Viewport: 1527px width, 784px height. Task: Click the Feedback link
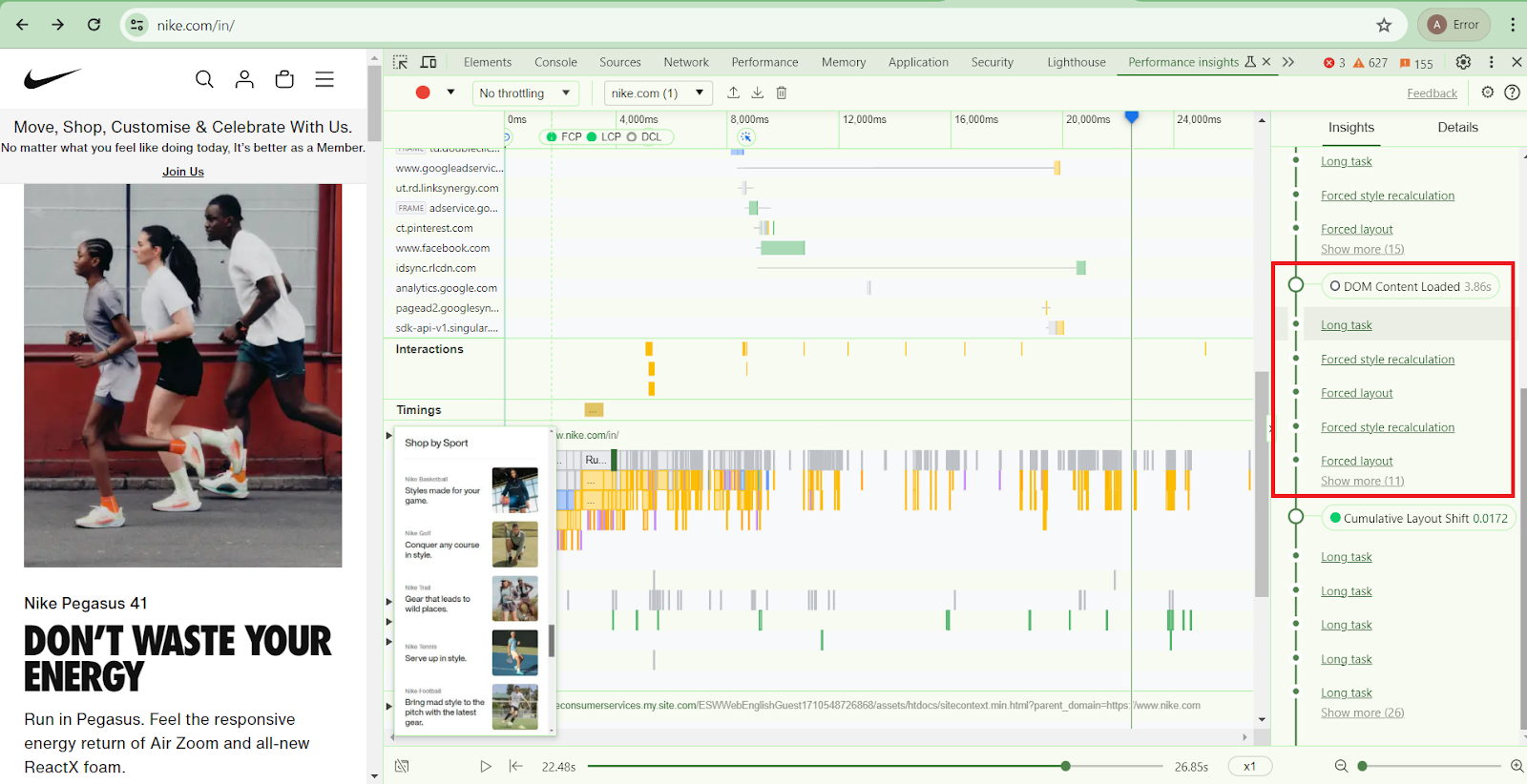(x=1432, y=93)
